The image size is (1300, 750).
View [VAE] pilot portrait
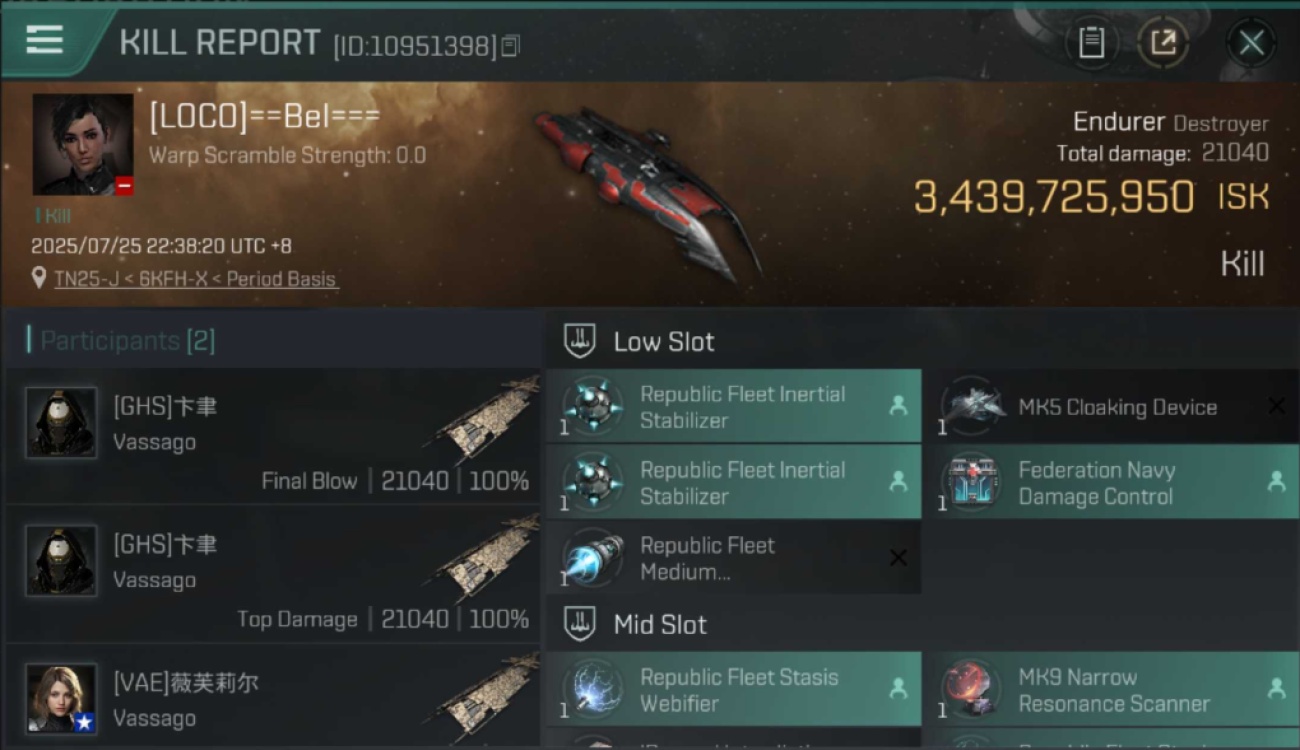[x=61, y=698]
